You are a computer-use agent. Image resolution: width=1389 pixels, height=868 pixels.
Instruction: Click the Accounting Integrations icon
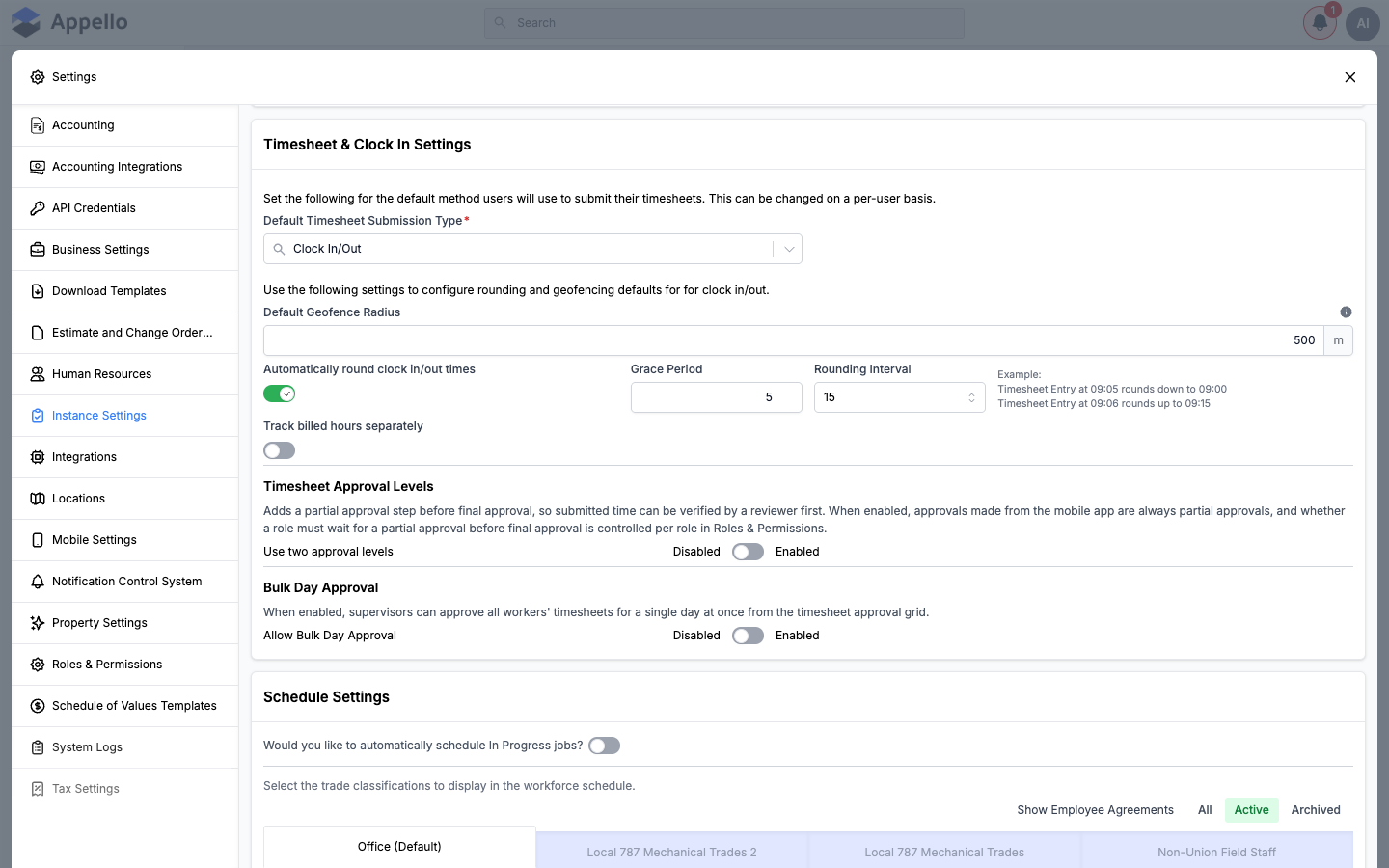pos(38,167)
